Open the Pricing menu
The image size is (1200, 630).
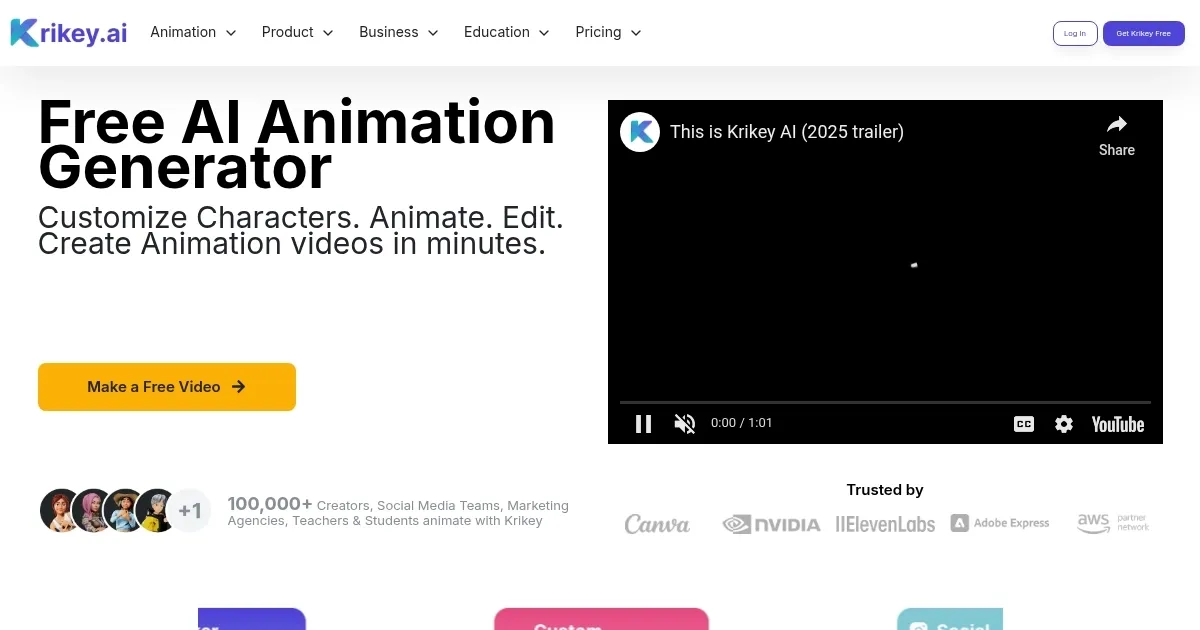pyautogui.click(x=608, y=32)
